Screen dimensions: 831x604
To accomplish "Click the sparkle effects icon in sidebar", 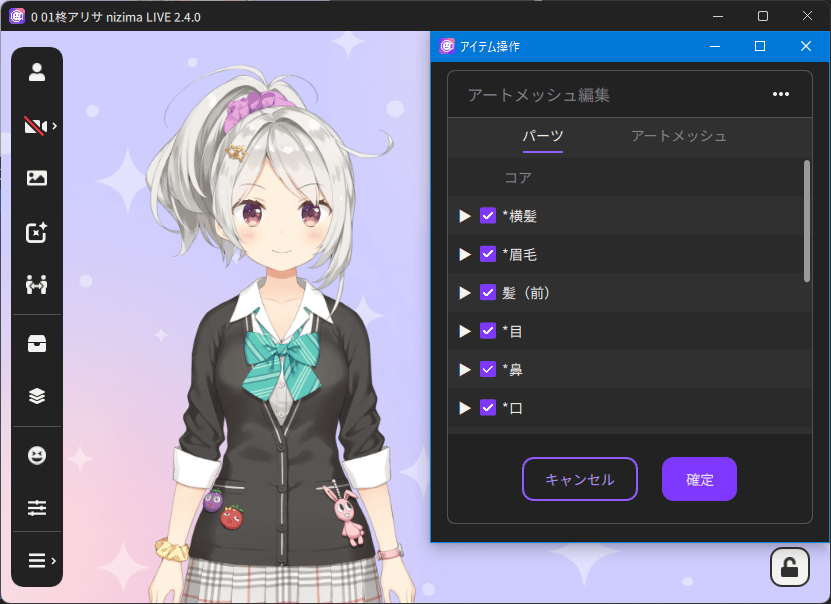I will pyautogui.click(x=37, y=232).
